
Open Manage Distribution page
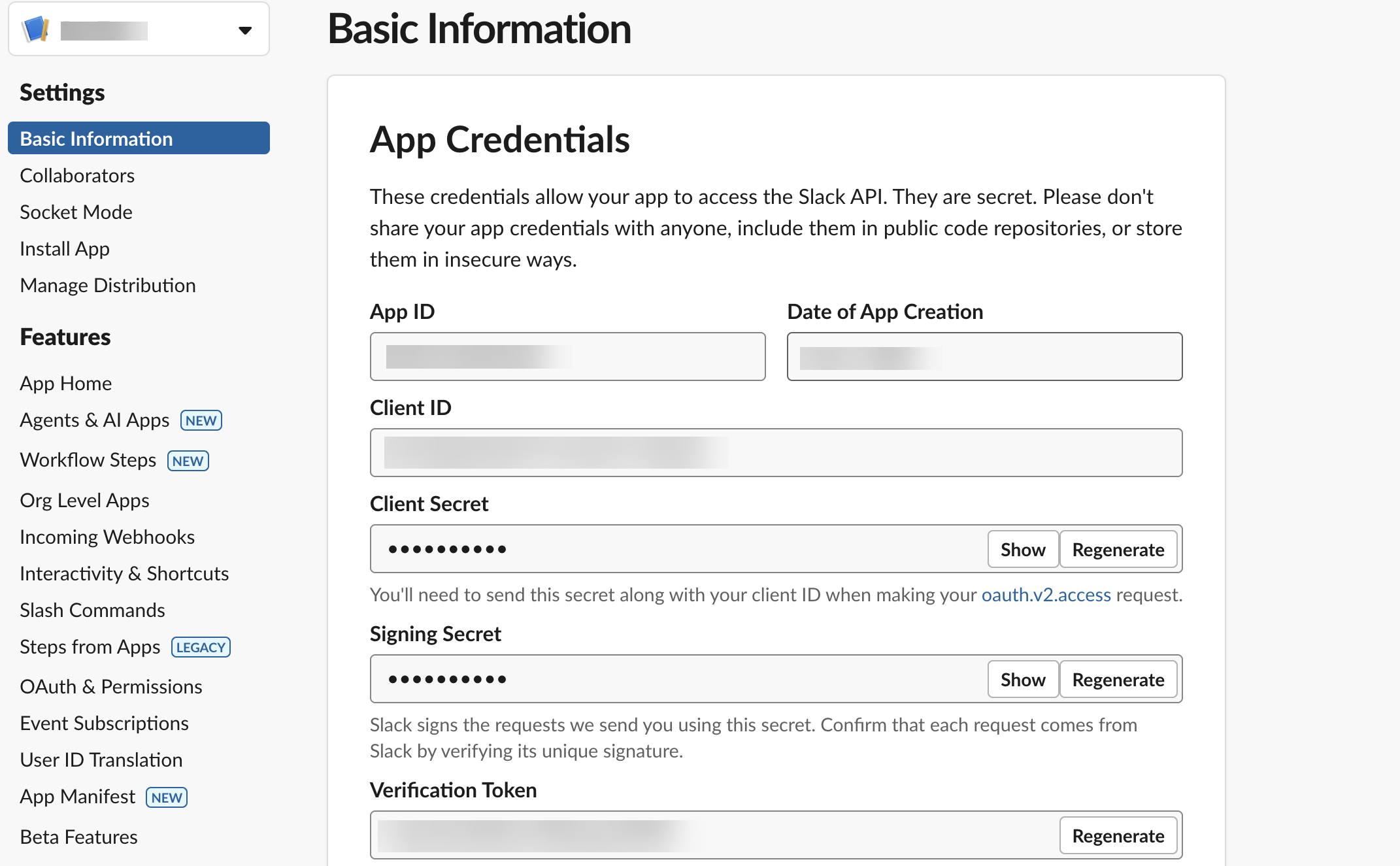click(x=108, y=285)
